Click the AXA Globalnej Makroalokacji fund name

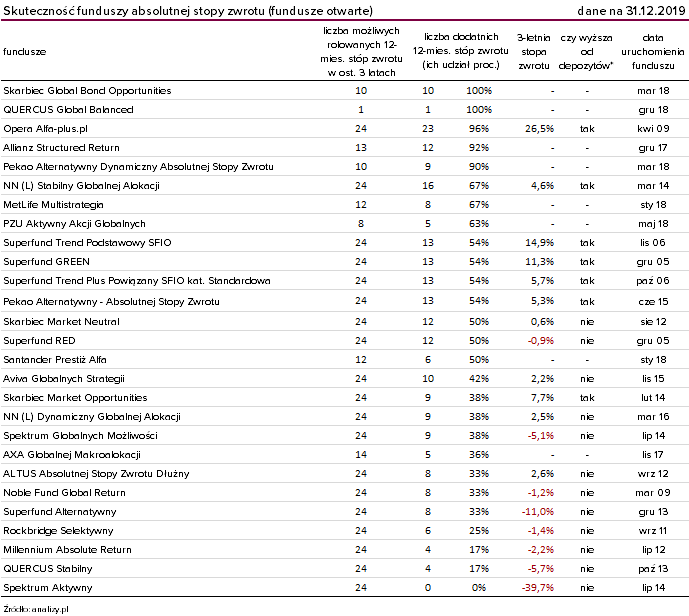[x=72, y=455]
